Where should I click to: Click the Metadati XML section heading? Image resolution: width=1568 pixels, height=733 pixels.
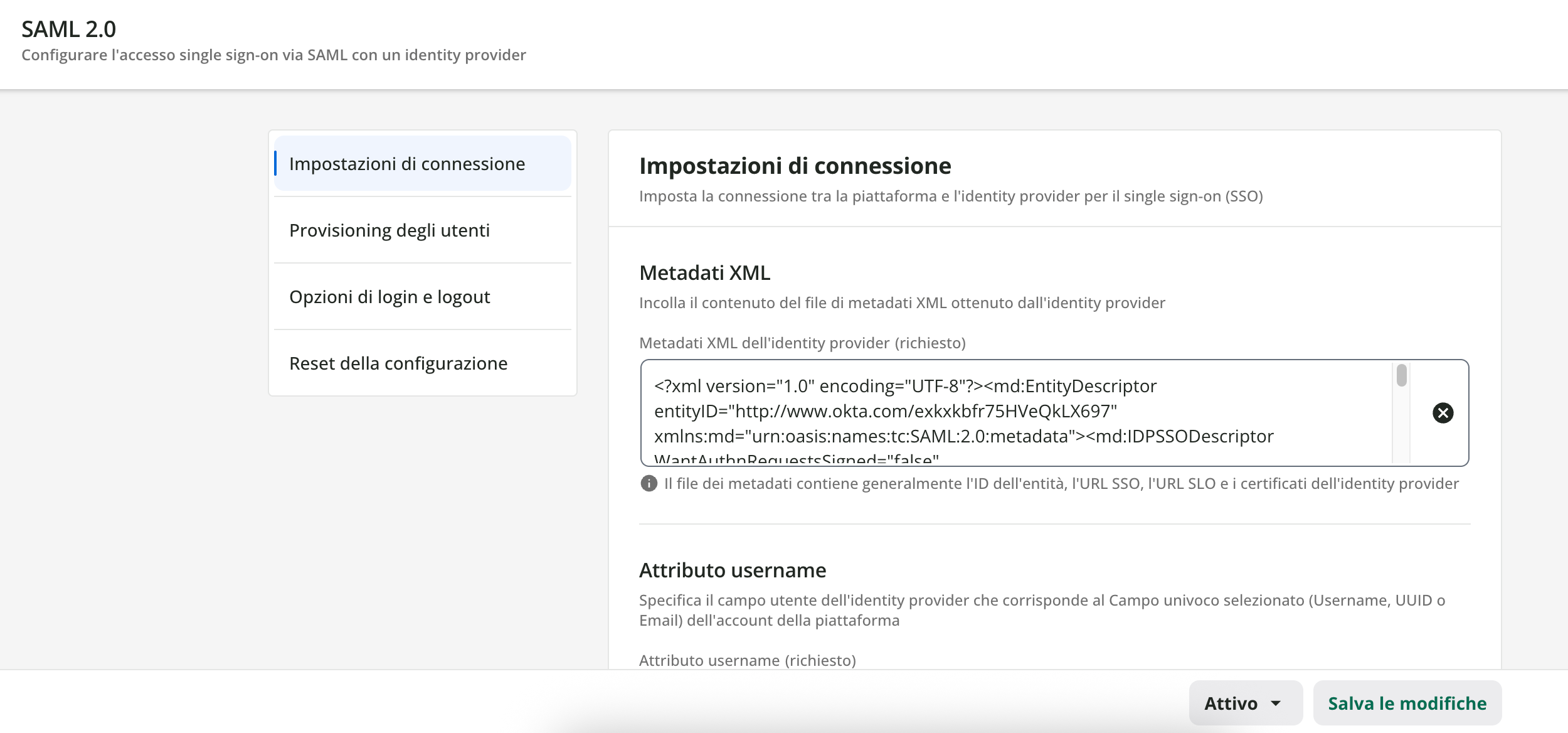[x=704, y=273]
